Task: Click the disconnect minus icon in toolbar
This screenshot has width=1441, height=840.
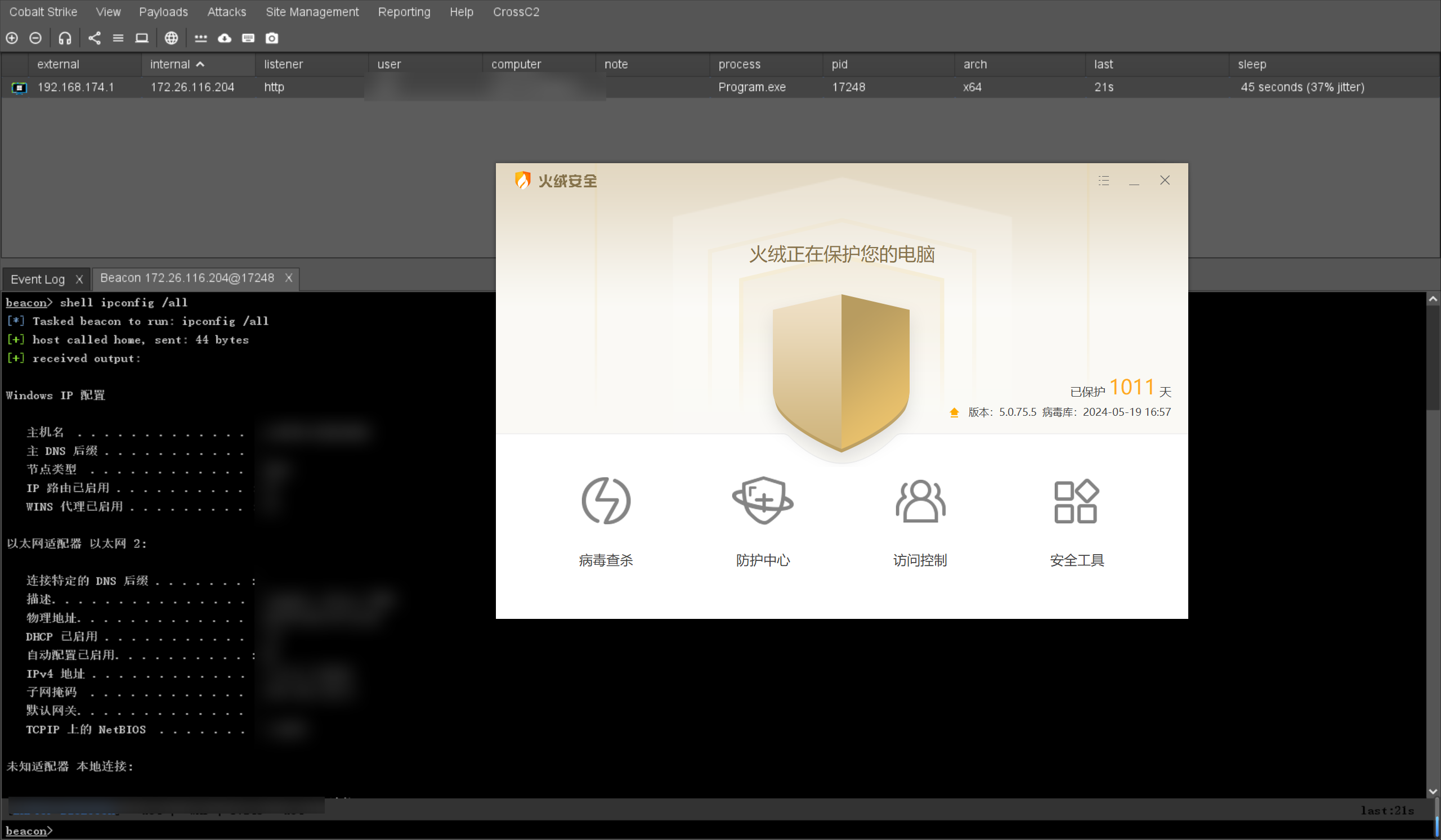Action: [x=35, y=38]
